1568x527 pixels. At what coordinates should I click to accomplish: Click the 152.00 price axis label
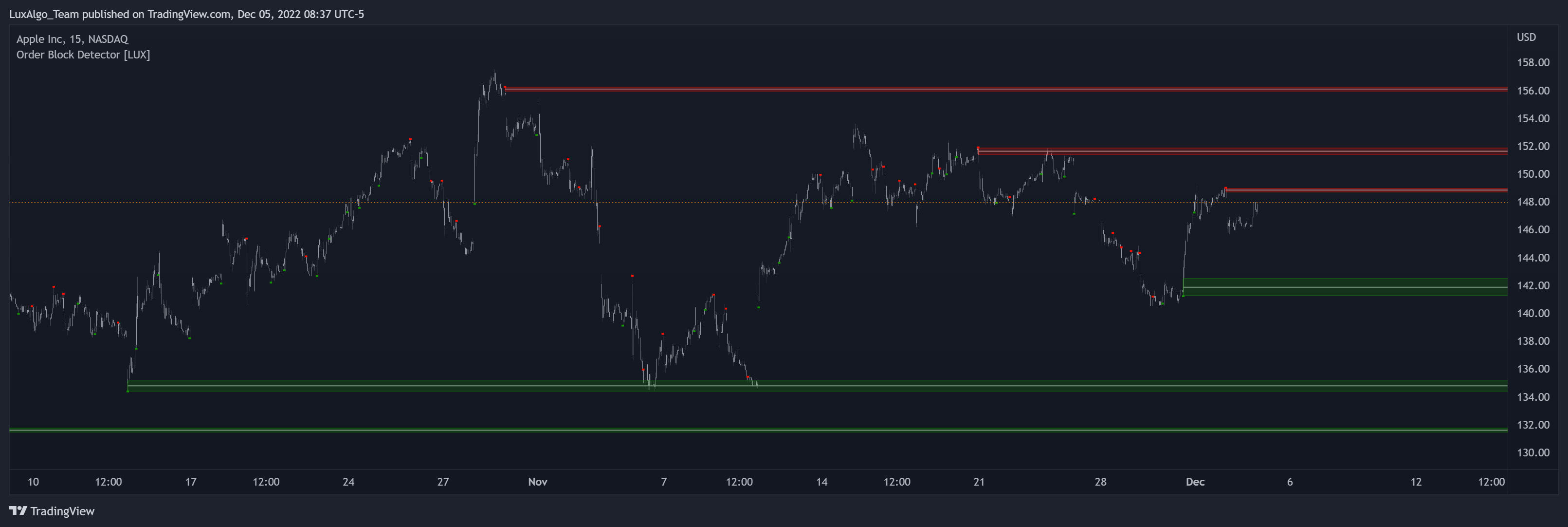(1532, 146)
